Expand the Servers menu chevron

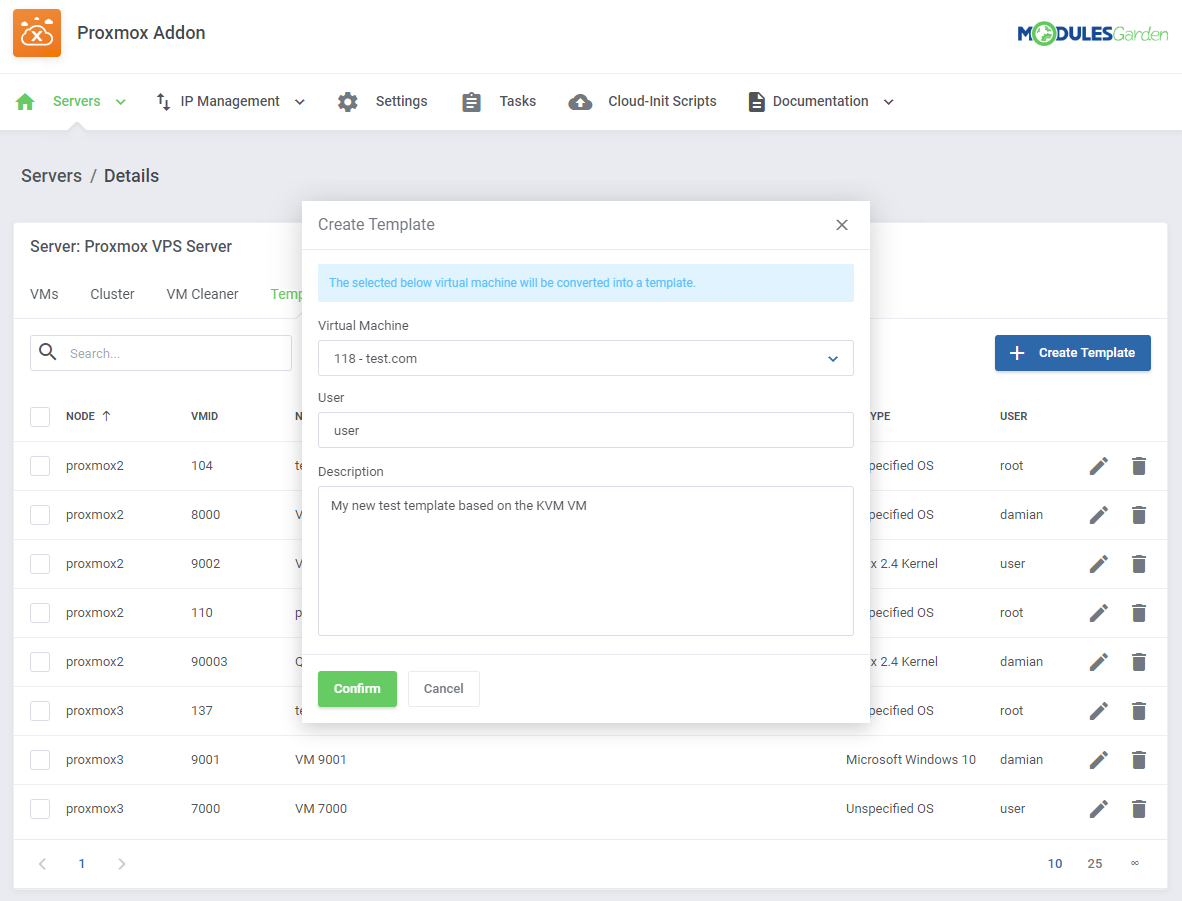pos(121,102)
